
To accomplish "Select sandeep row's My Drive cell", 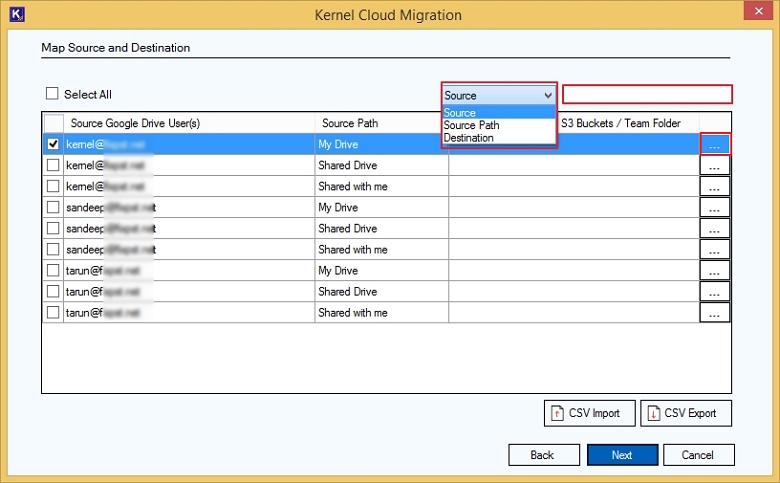I will 382,207.
